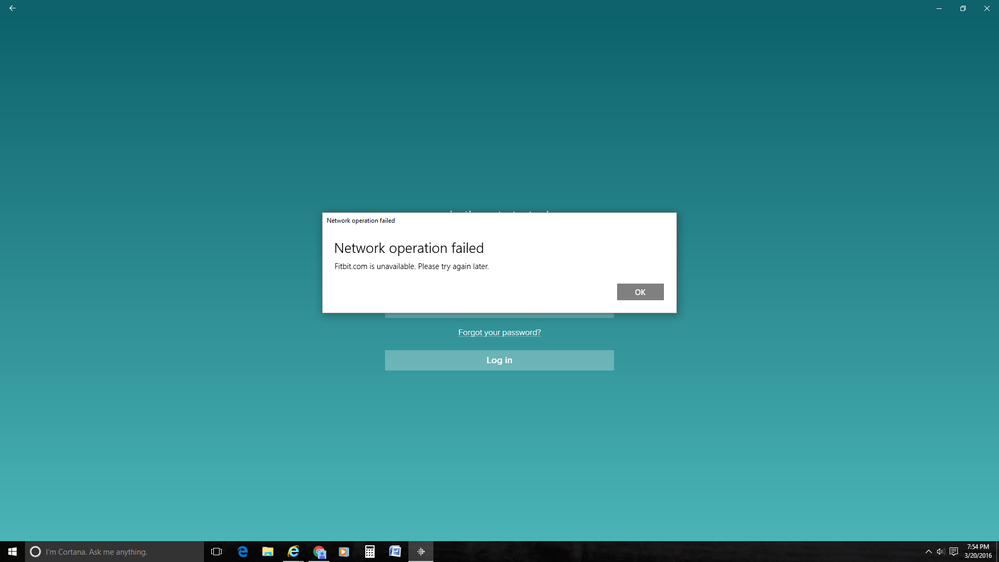Click the Log in button

pyautogui.click(x=499, y=360)
